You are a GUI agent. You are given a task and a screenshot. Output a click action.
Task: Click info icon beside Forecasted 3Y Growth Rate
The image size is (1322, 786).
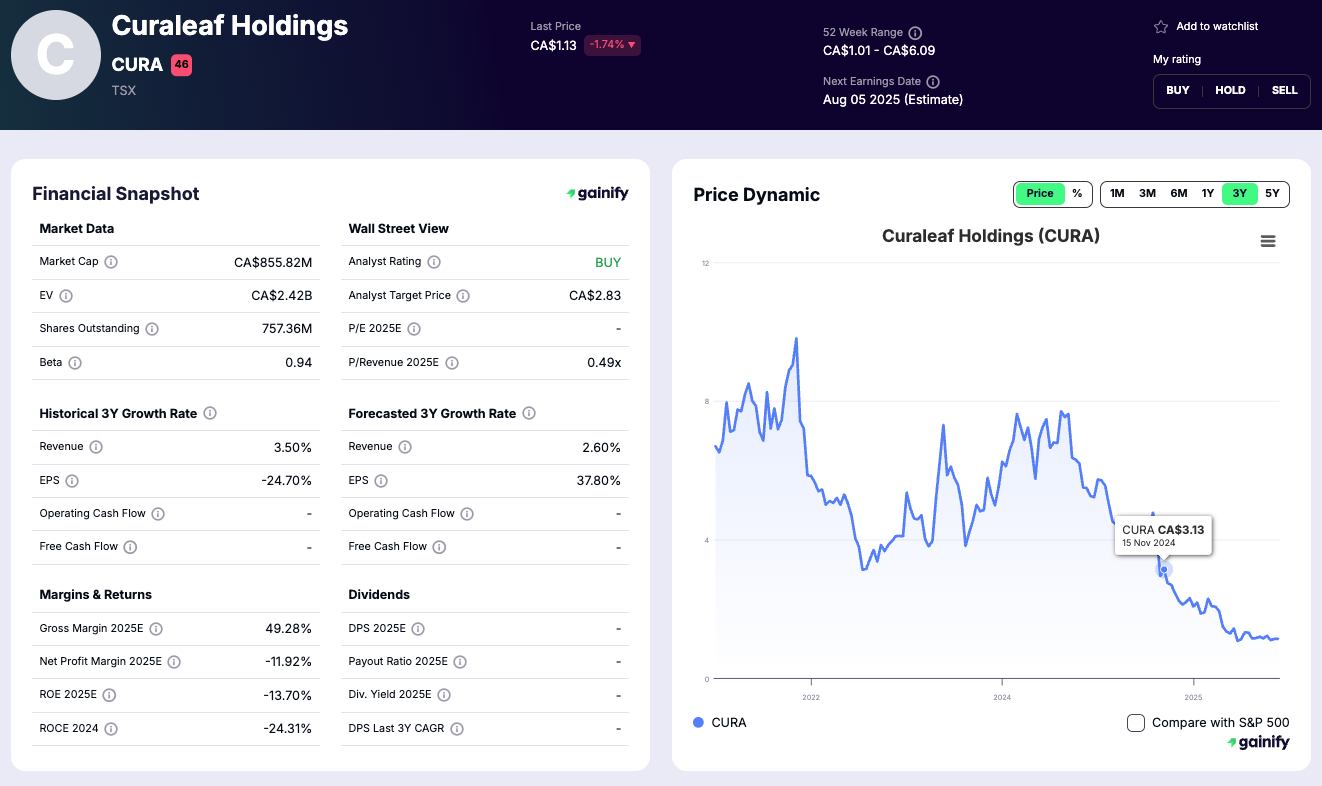coord(529,413)
